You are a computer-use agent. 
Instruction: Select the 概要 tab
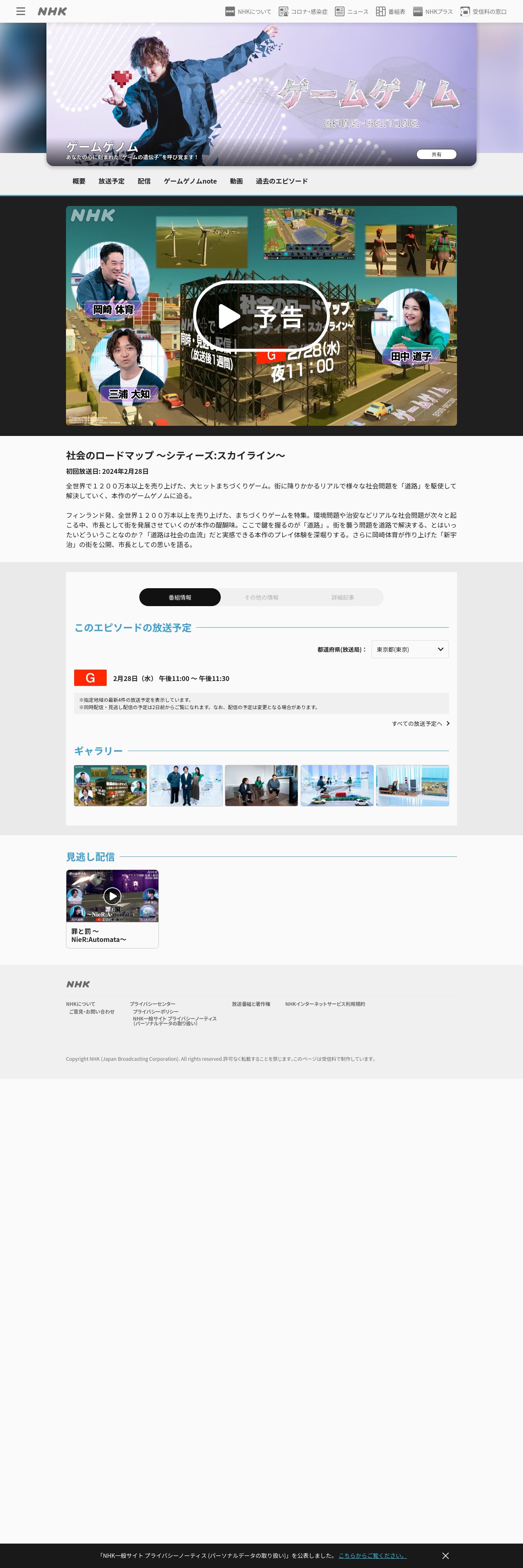tap(79, 181)
